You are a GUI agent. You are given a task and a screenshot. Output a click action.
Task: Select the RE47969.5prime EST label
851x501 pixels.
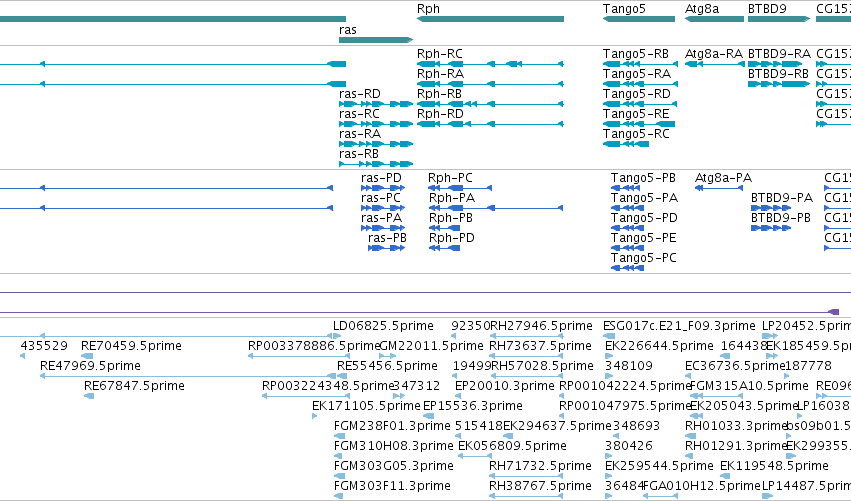pos(90,366)
